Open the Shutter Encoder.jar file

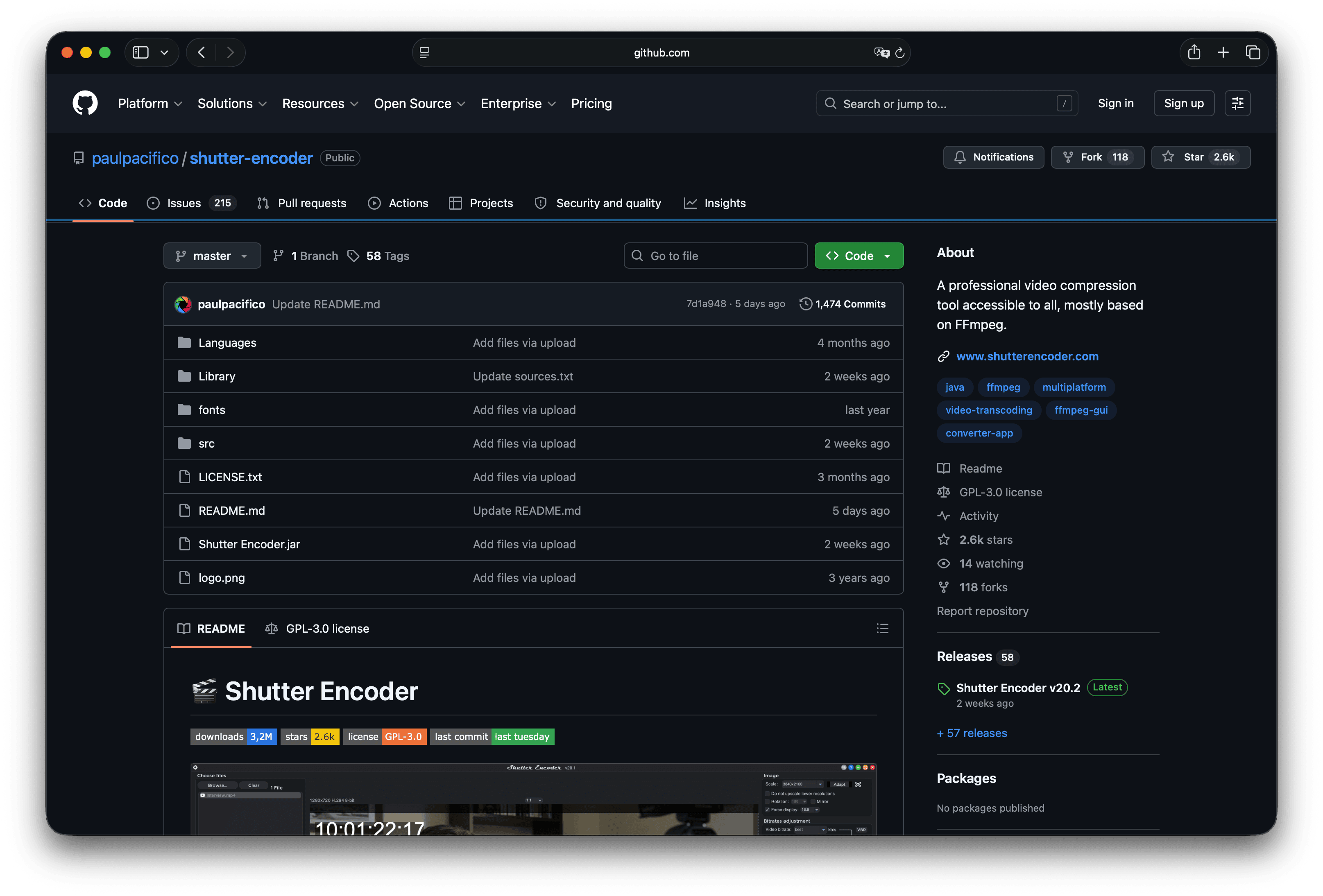click(249, 544)
